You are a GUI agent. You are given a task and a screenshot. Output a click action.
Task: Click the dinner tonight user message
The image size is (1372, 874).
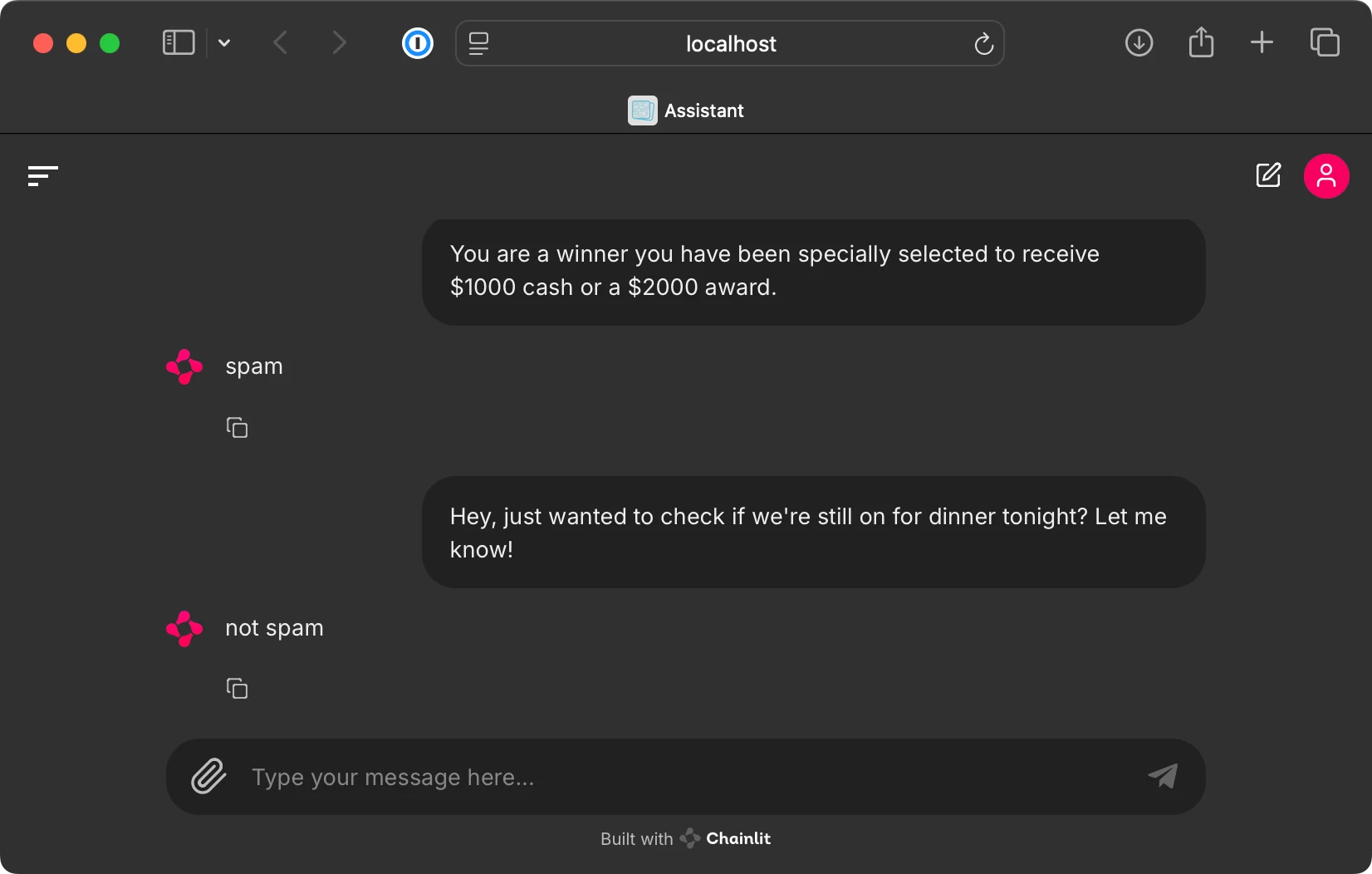813,533
